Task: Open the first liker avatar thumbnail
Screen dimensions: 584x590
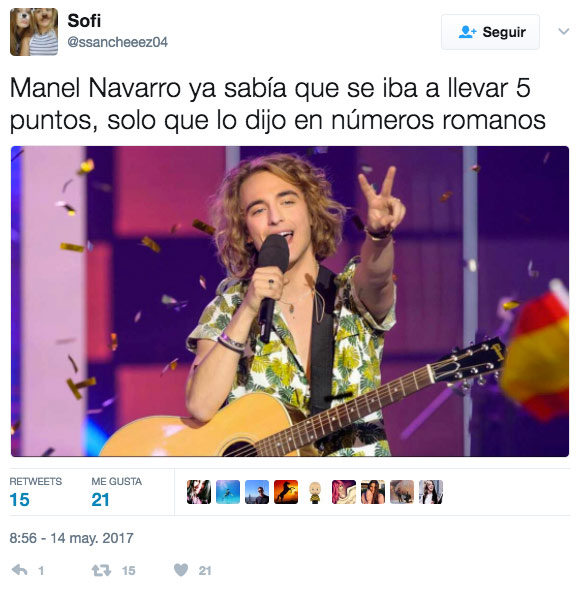Action: pyautogui.click(x=199, y=492)
